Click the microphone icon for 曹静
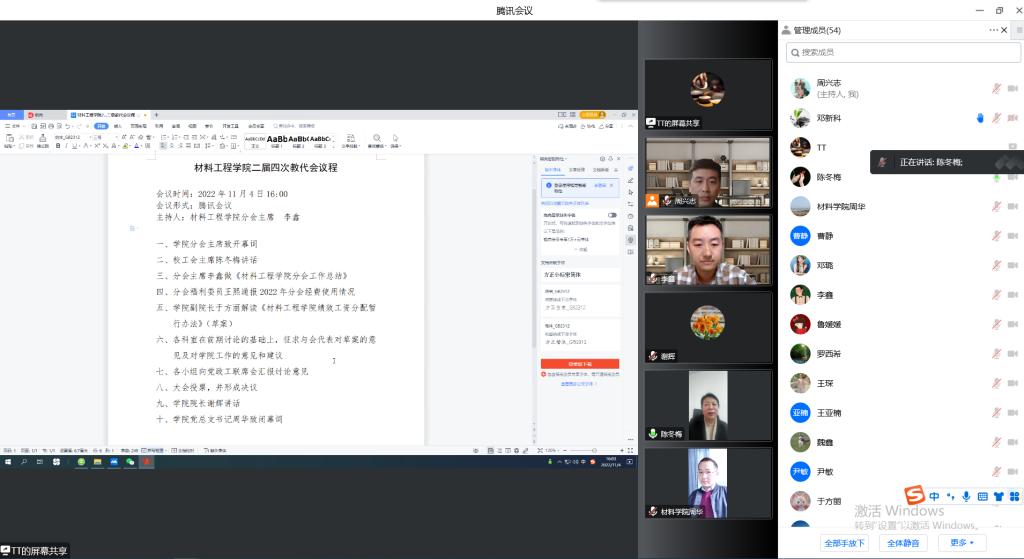The width and height of the screenshot is (1024, 559). (996, 236)
